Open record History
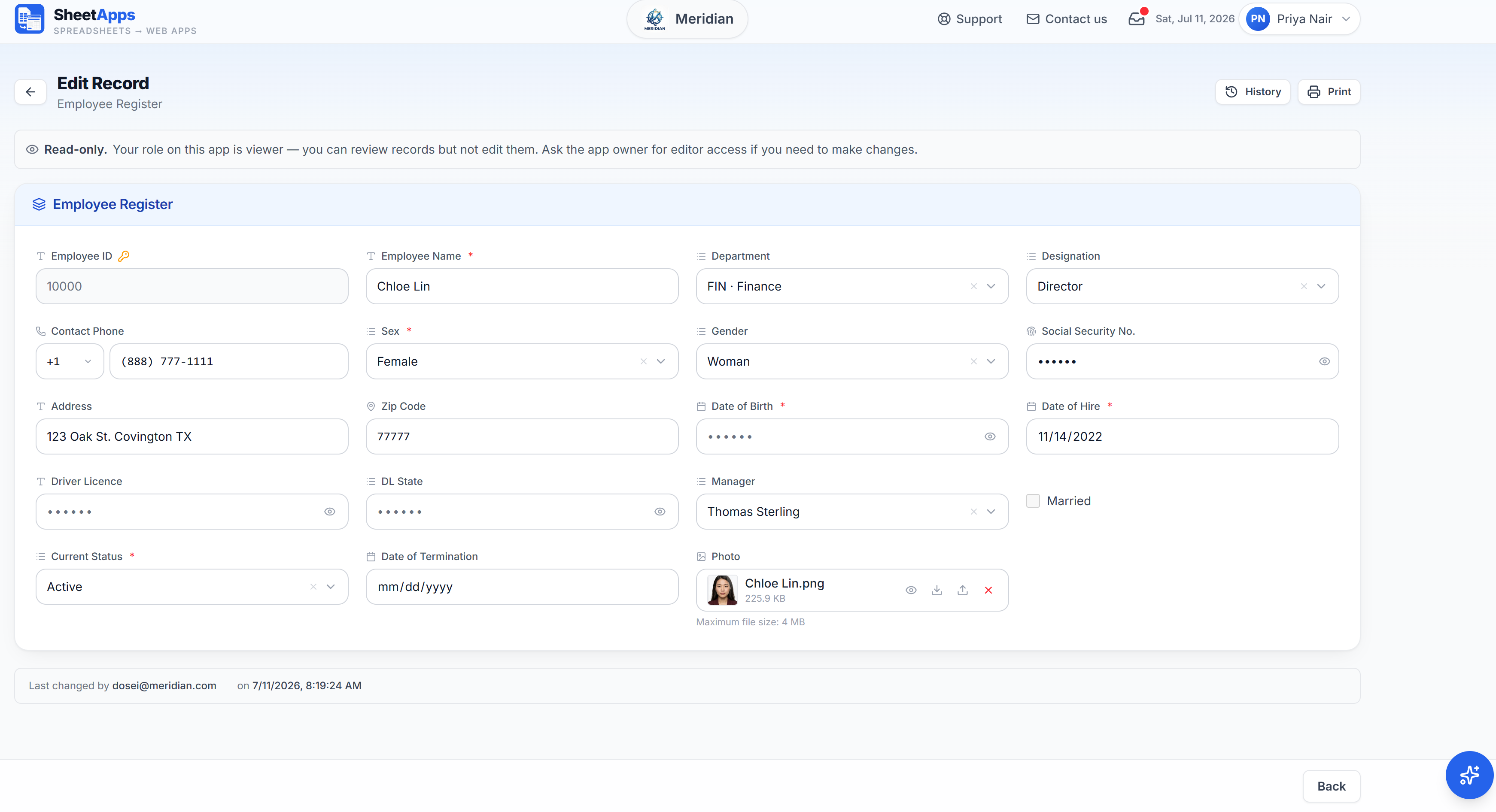 tap(1253, 92)
